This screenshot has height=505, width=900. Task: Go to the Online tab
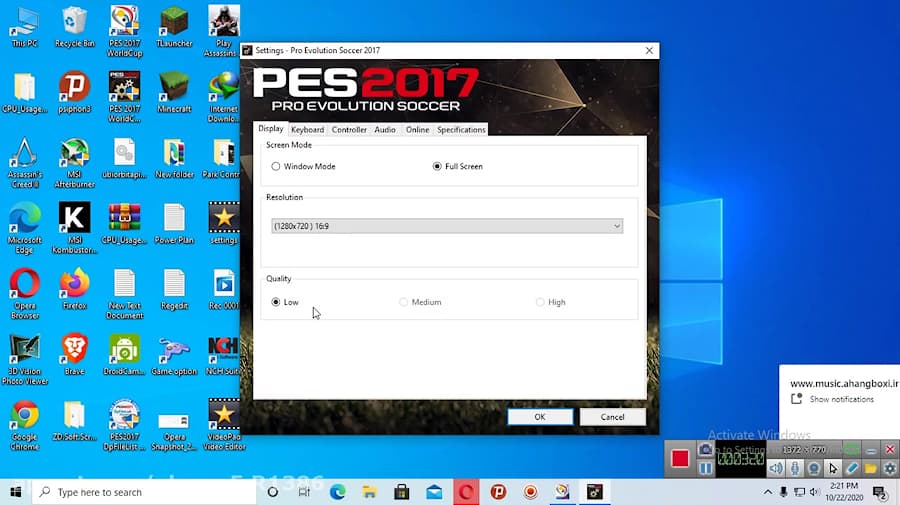click(x=417, y=130)
